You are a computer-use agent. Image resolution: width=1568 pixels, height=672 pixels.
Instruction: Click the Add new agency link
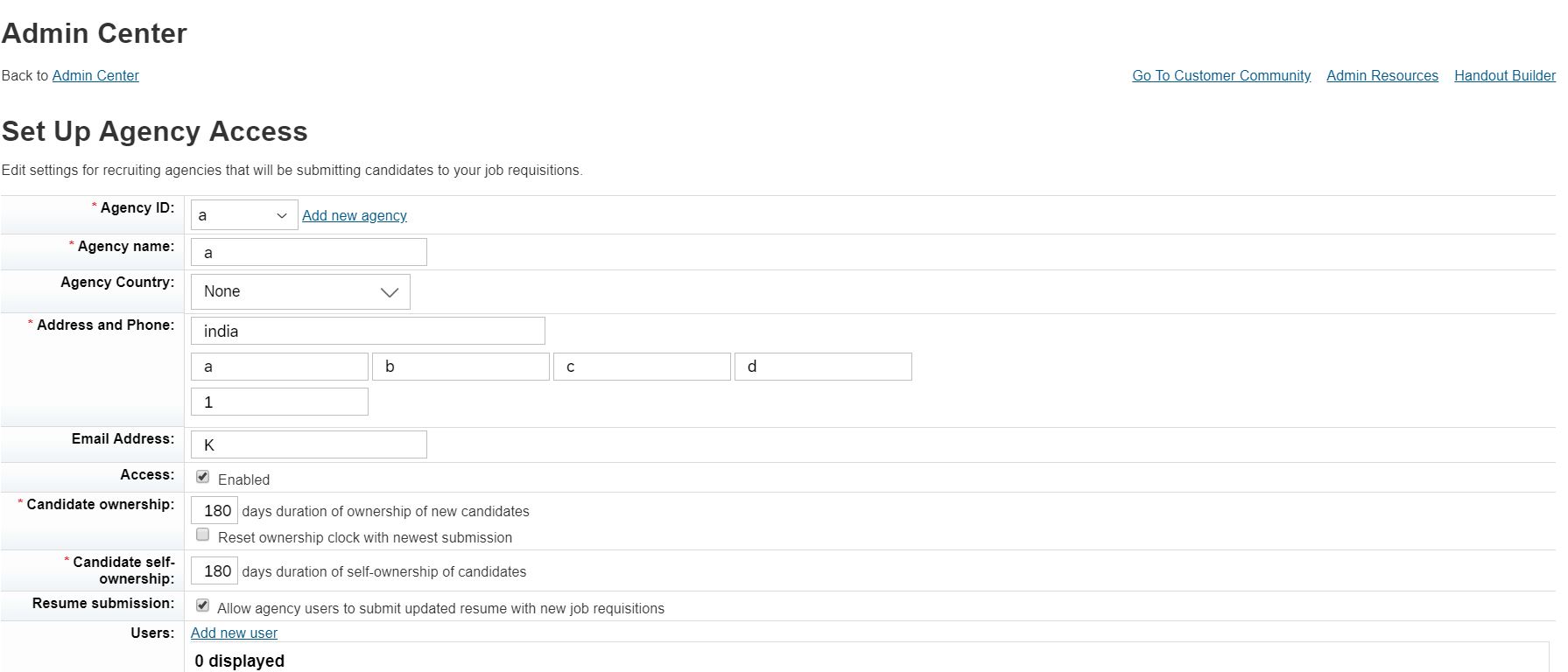(x=355, y=215)
